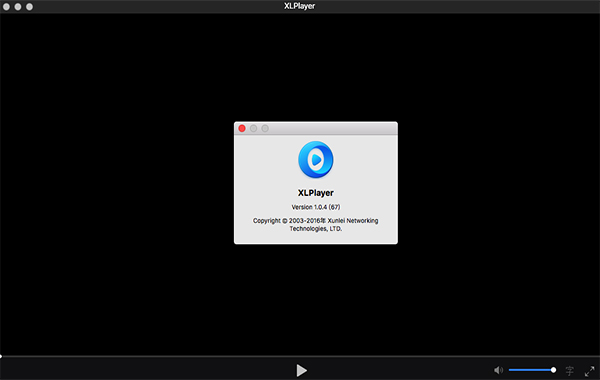
Task: Click the XLPlayer logo in the About dialog
Action: (x=316, y=160)
